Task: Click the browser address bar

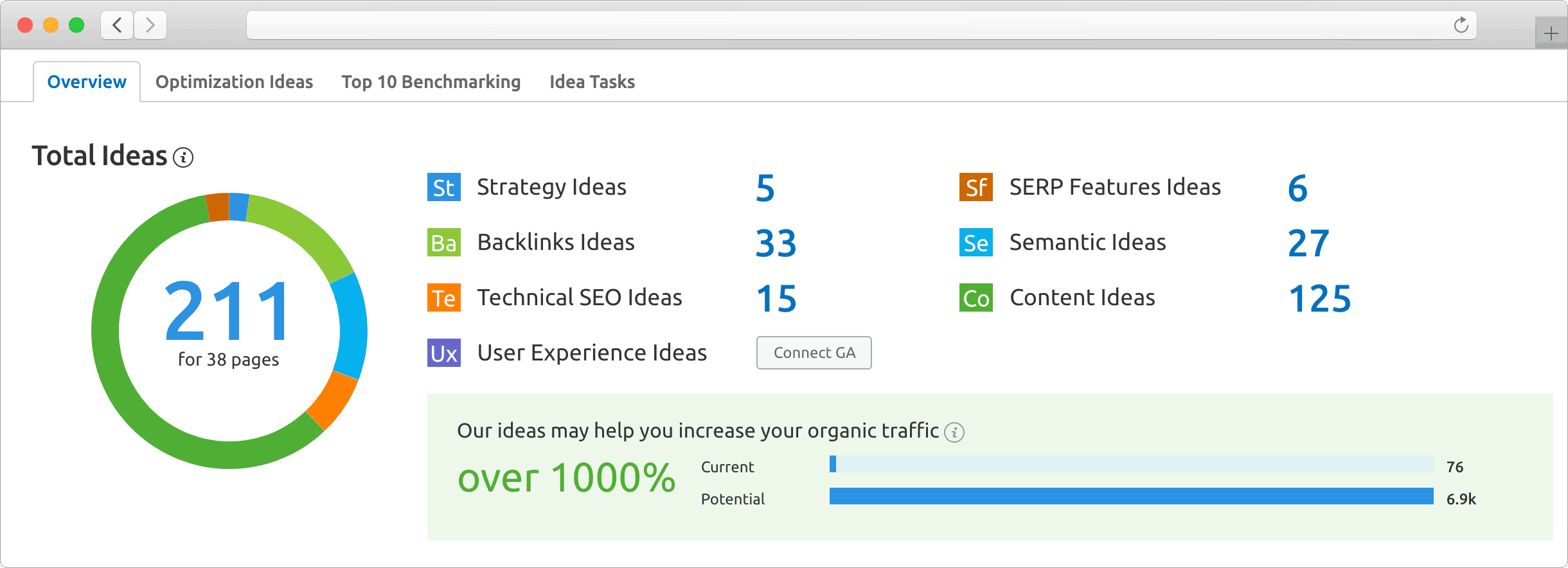Action: pyautogui.click(x=861, y=25)
